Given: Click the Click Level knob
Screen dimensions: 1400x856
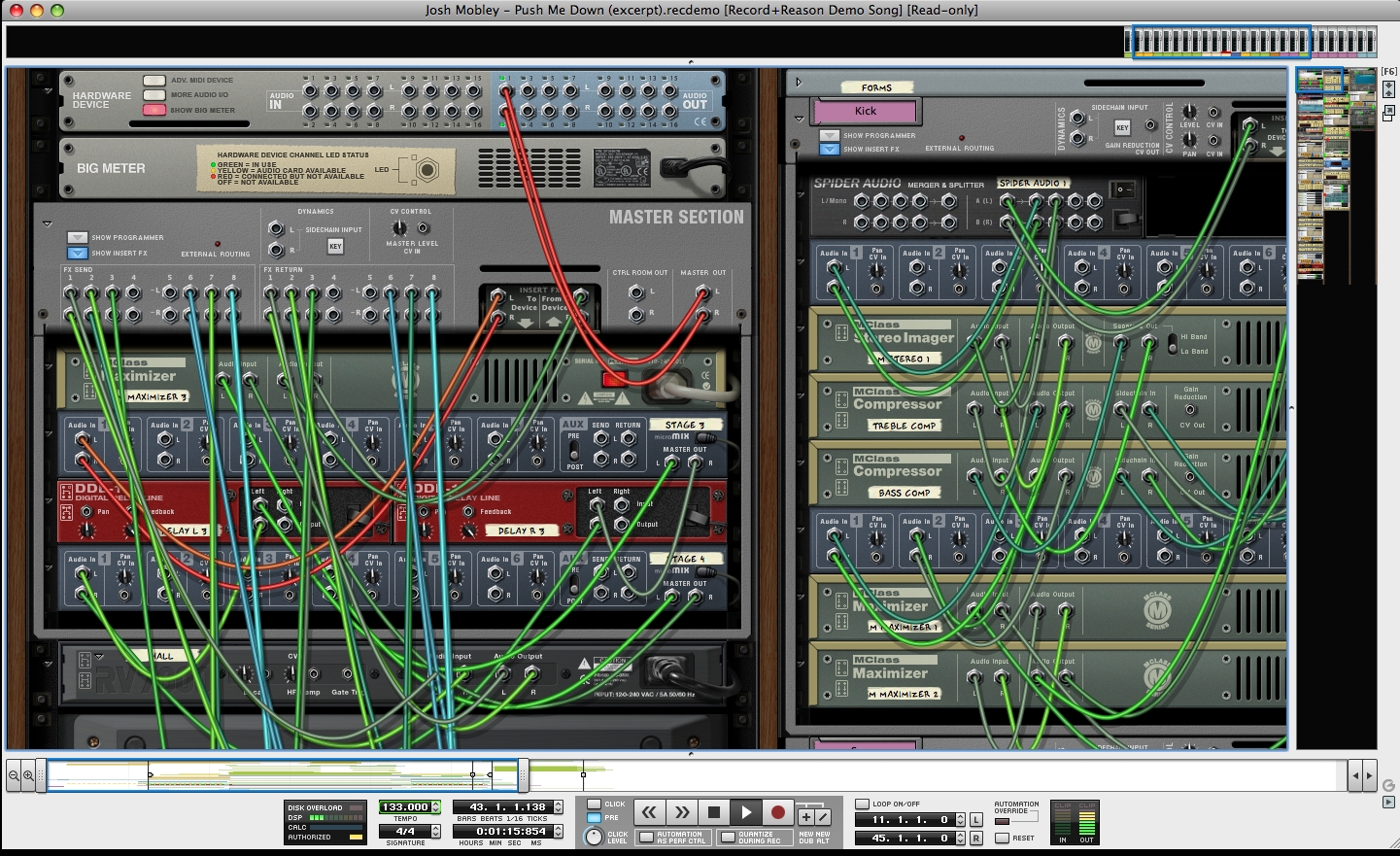Looking at the screenshot, I should point(594,837).
